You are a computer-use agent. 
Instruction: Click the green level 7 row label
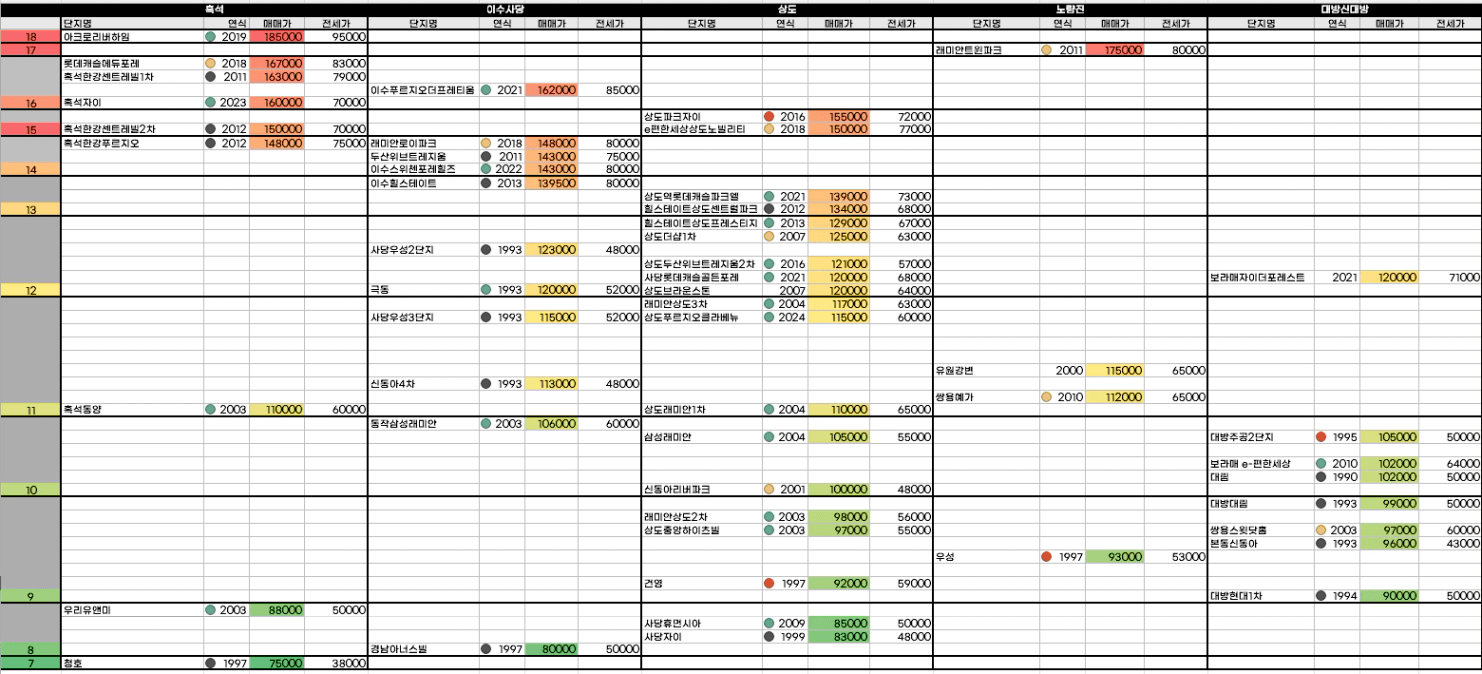(x=30, y=663)
